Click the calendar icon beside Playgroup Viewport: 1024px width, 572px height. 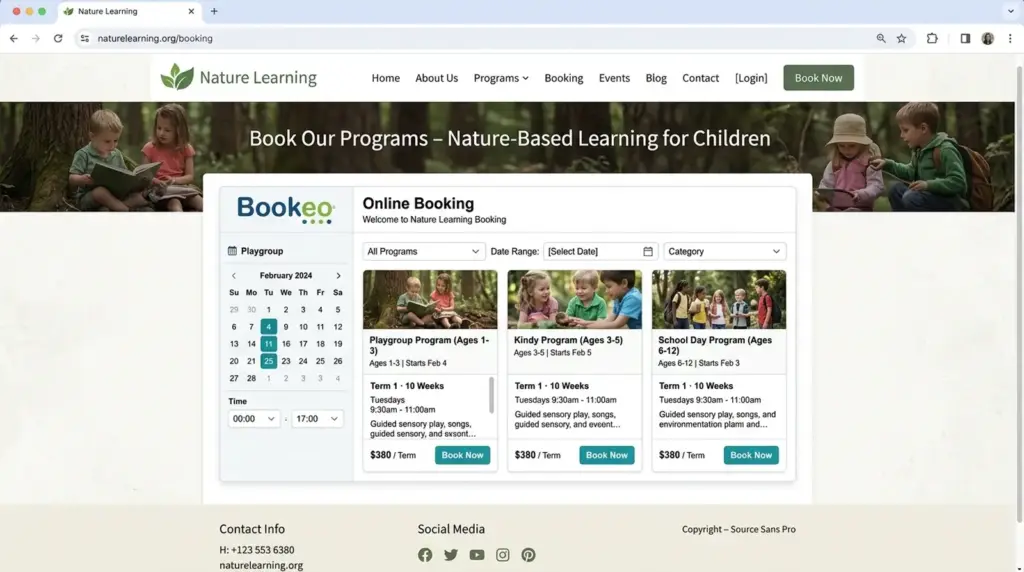click(232, 251)
